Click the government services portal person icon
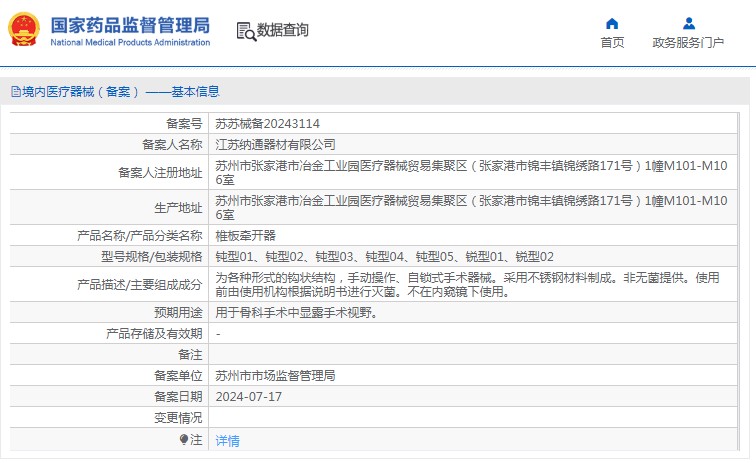 (x=689, y=23)
